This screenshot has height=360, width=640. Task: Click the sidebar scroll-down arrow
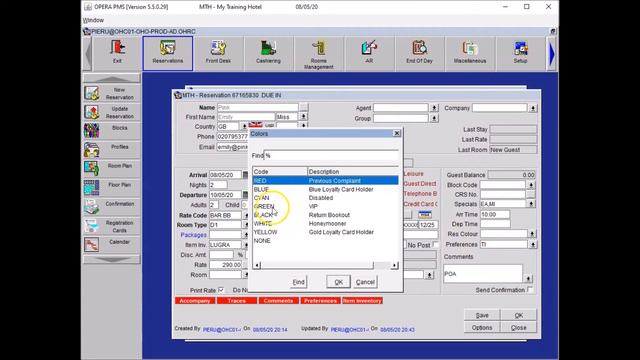point(112,259)
